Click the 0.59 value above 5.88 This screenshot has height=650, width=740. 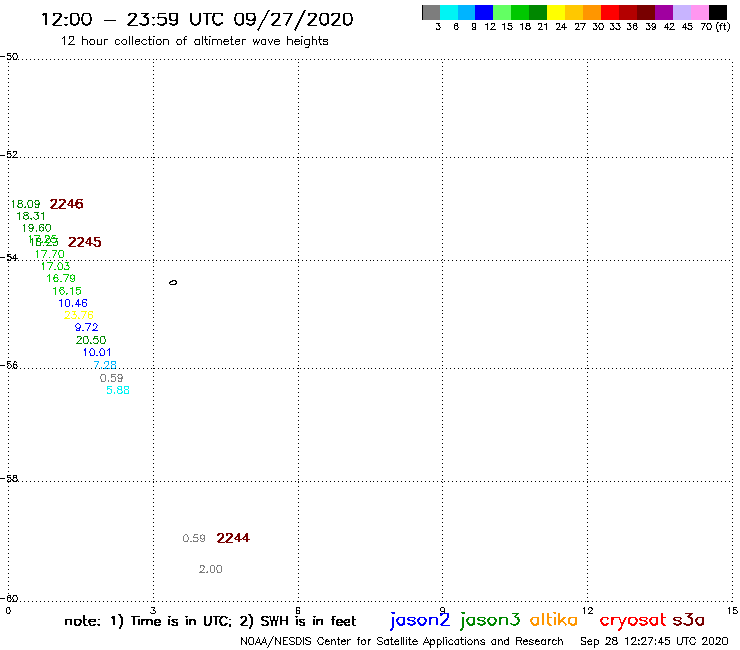point(111,378)
